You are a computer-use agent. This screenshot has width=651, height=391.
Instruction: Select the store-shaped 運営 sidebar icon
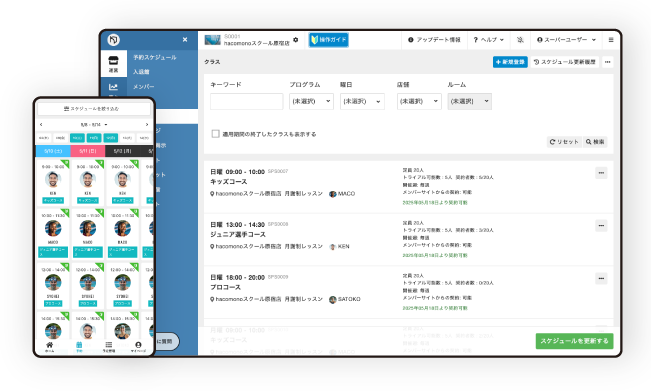point(113,64)
